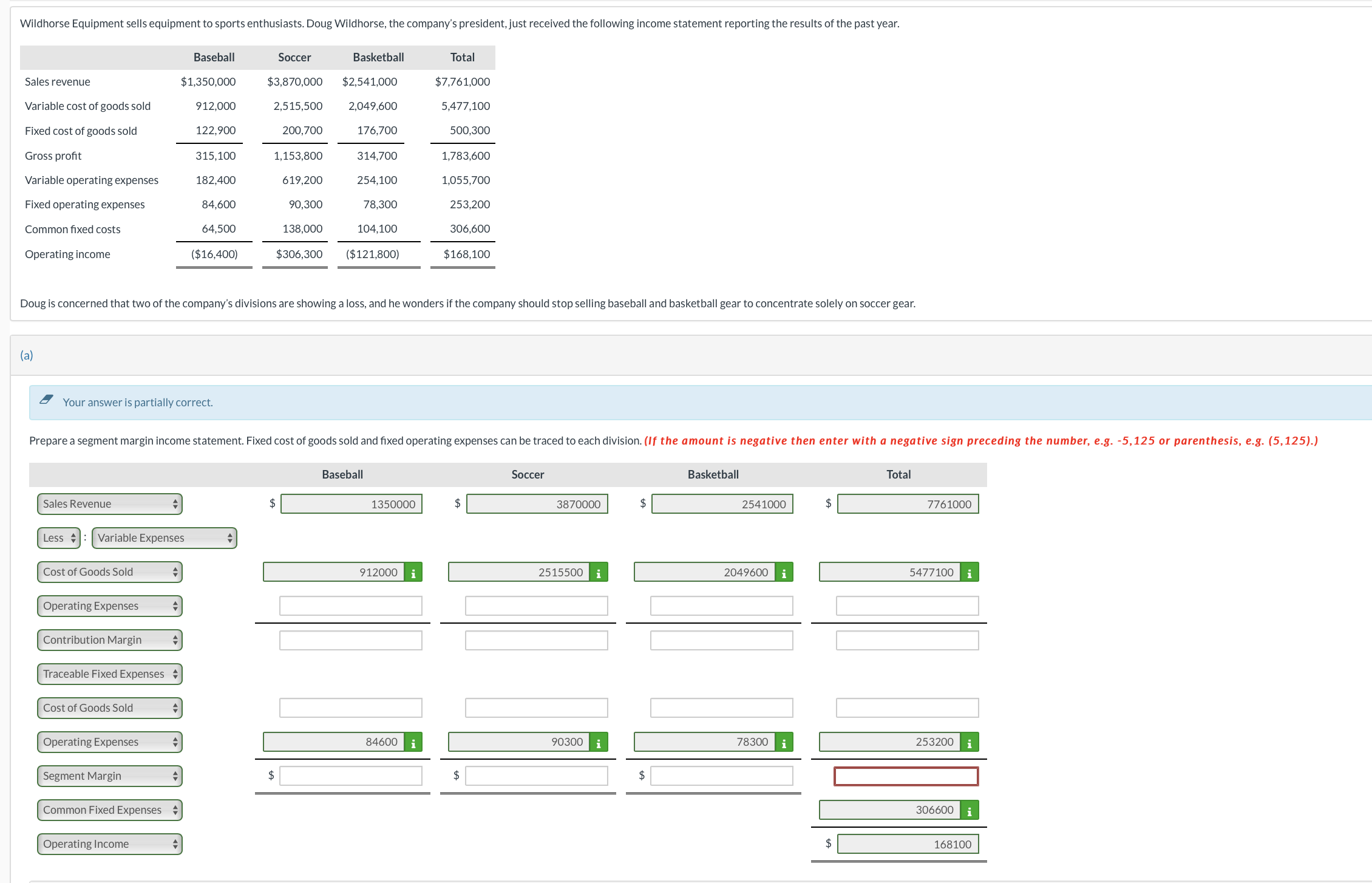Click Total operating income field showing 168100
This screenshot has width=1372, height=883.
908,844
